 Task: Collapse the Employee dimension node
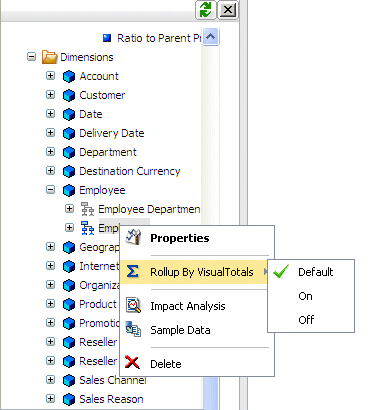50,190
